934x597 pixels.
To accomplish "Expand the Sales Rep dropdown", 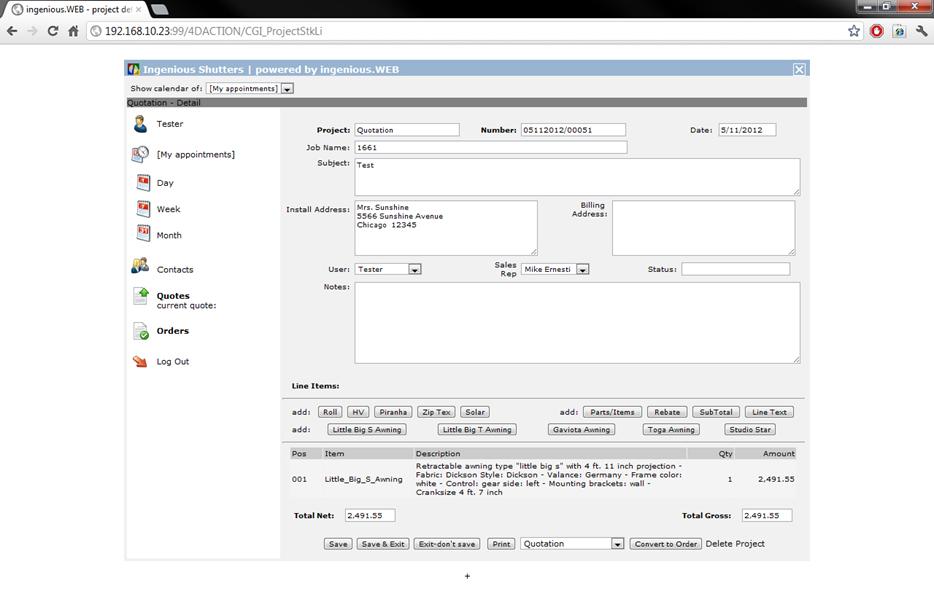I will (582, 269).
